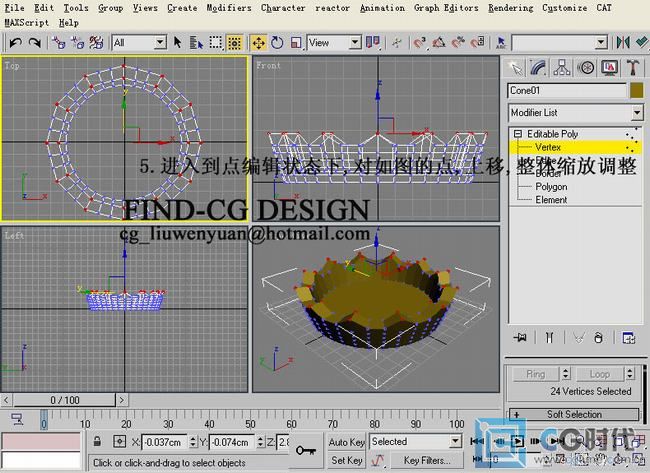This screenshot has height=473, width=650.
Task: Toggle the 3D Snaps icon
Action: click(x=420, y=42)
